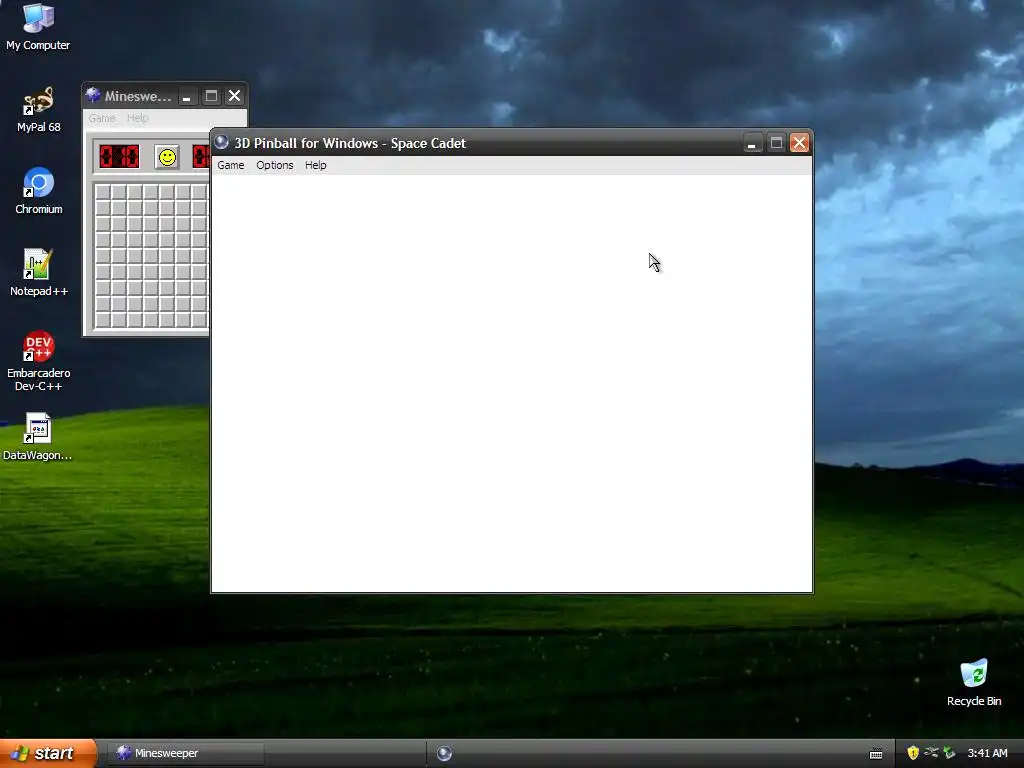The image size is (1024, 768).
Task: Click the Safely Remove Hardware tray icon
Action: pos(950,753)
